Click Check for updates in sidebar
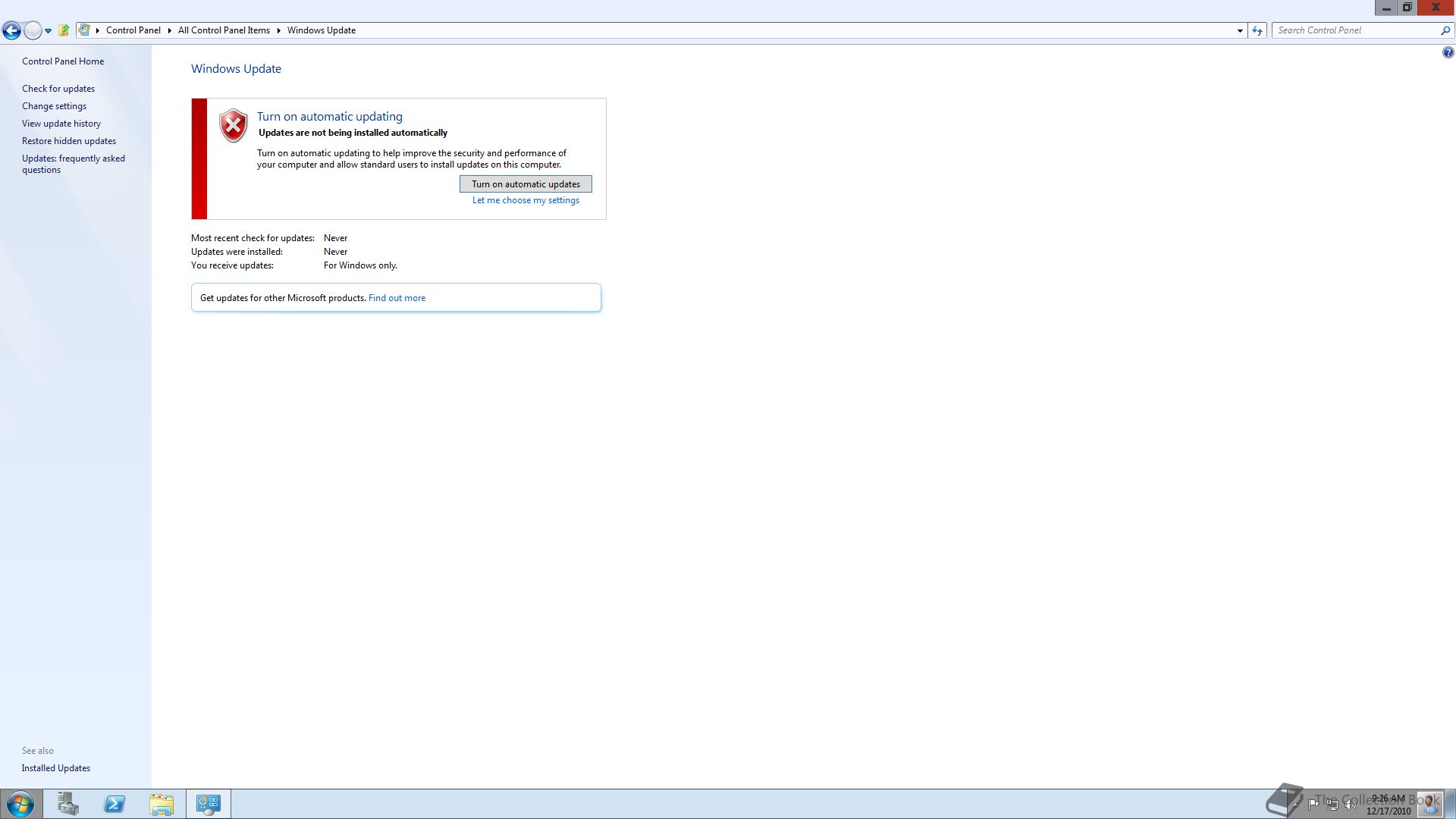1456x819 pixels. point(58,89)
